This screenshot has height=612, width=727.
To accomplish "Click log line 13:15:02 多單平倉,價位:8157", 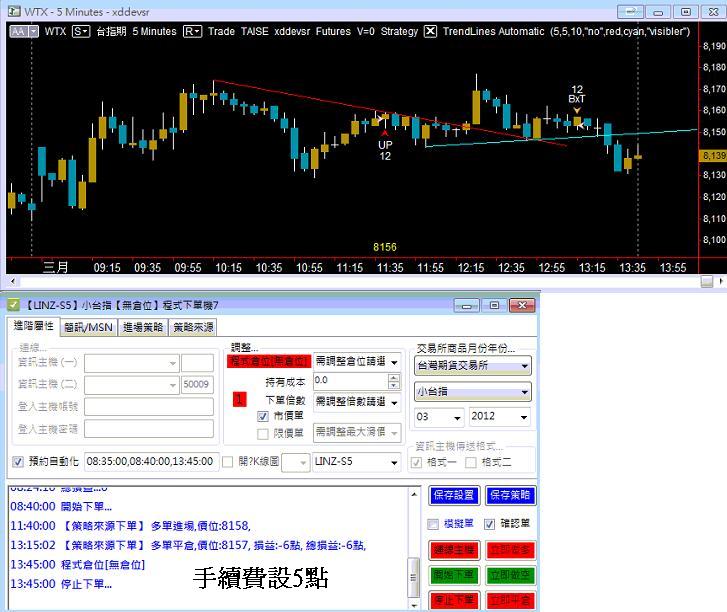I will tap(188, 545).
